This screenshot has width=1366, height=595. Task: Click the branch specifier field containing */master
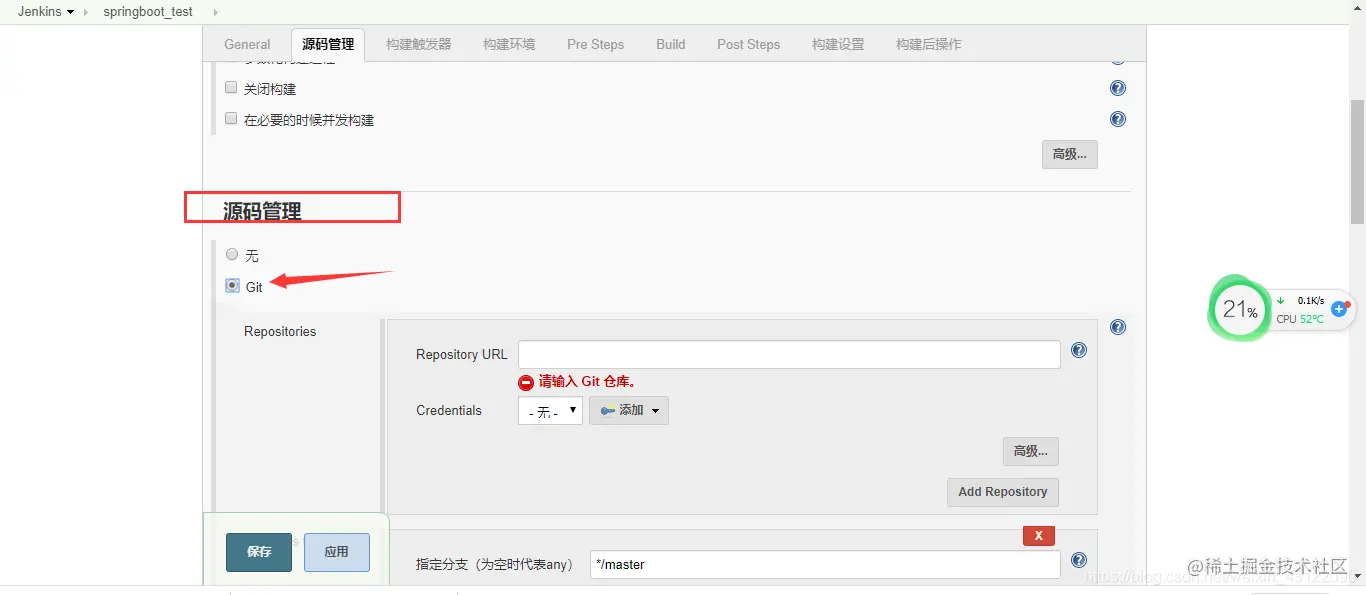tap(825, 564)
